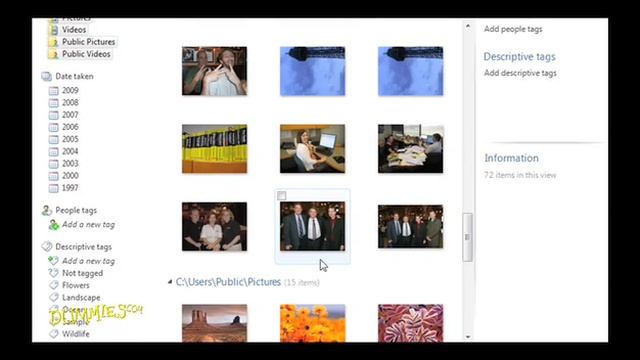Image resolution: width=640 pixels, height=360 pixels.
Task: Select the four men in suits thumbnail
Action: 410,227
